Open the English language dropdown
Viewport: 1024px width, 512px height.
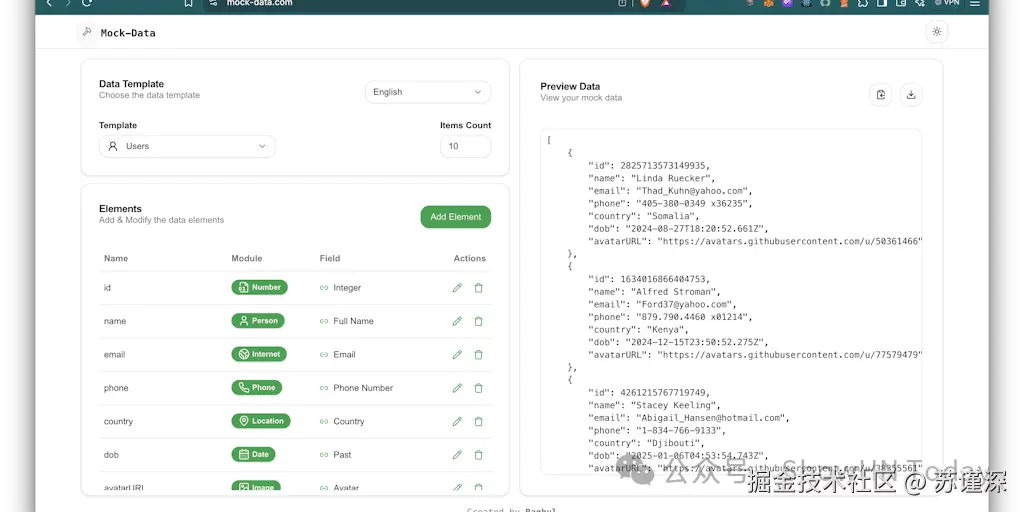pos(428,92)
